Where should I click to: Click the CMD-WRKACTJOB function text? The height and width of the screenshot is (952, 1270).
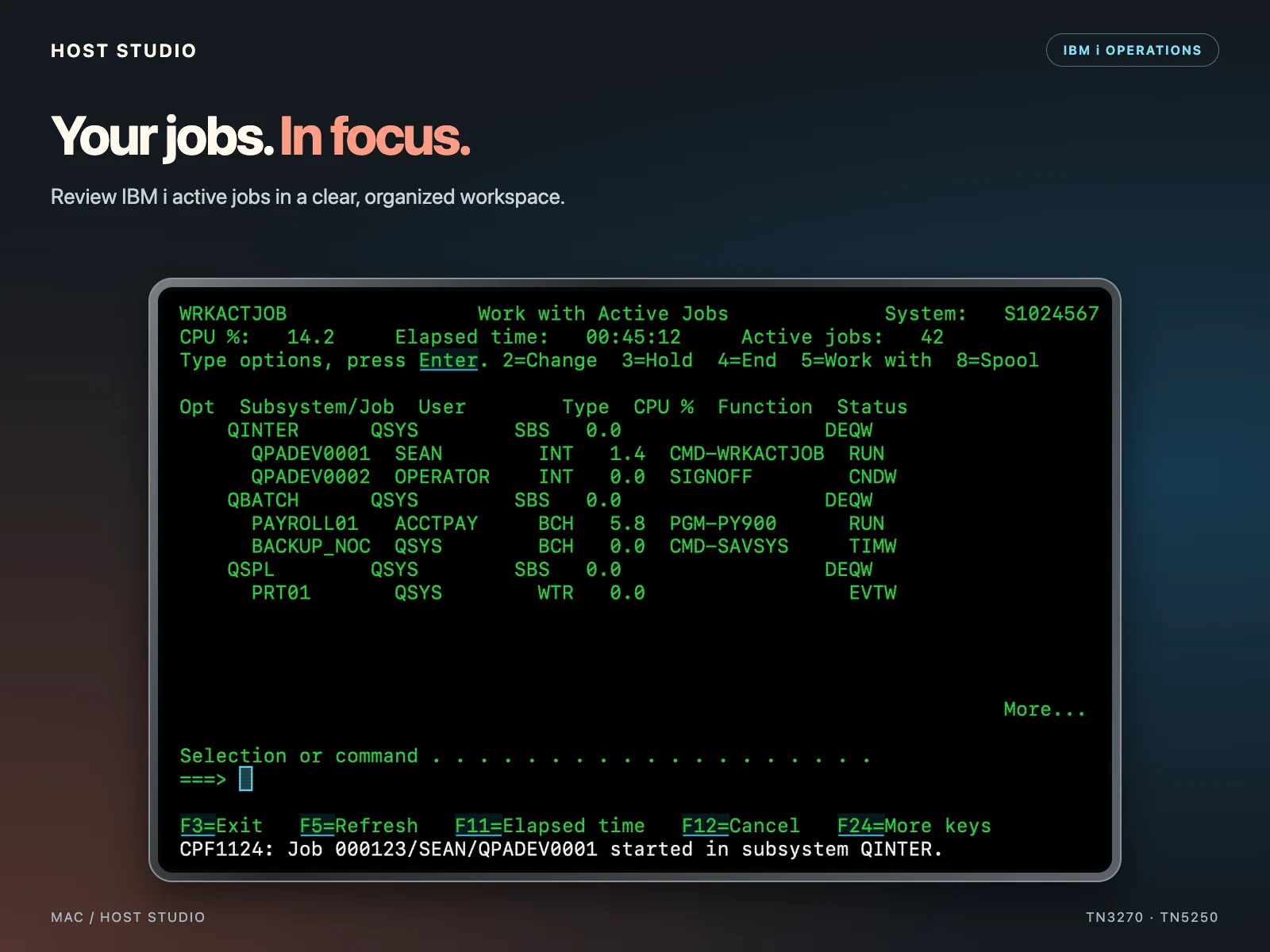(x=747, y=454)
